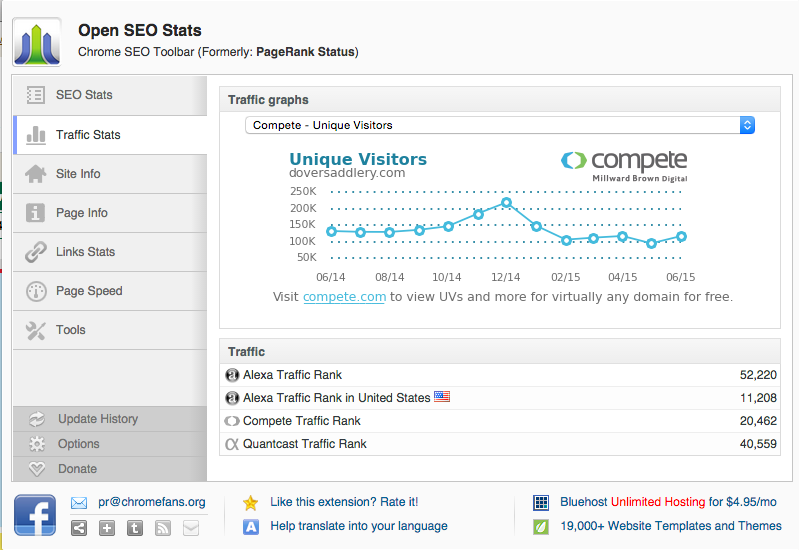
Task: Open Compete Traffic Rank row
Action: point(500,421)
